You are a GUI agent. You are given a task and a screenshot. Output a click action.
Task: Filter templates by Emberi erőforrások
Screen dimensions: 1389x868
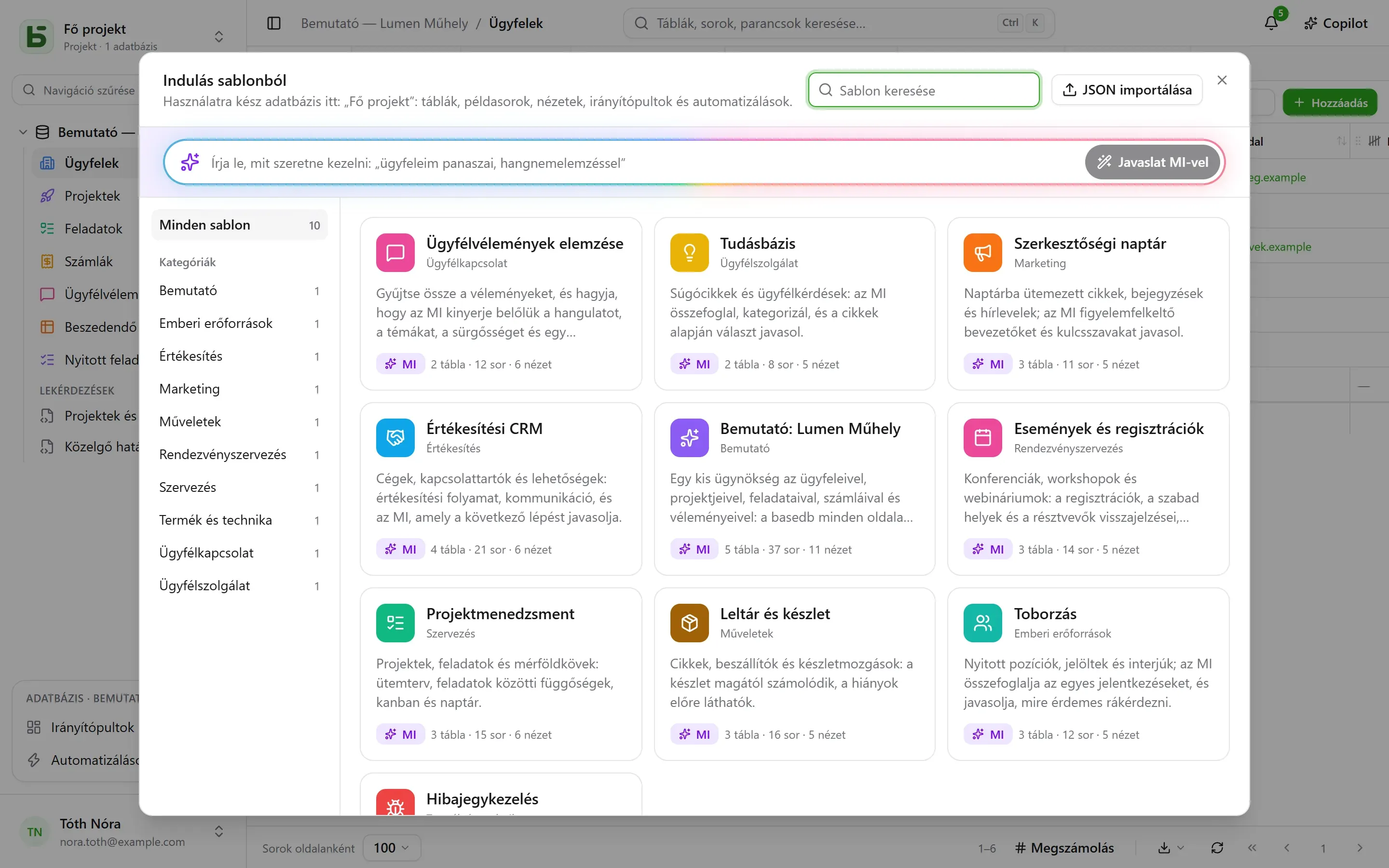tap(239, 323)
